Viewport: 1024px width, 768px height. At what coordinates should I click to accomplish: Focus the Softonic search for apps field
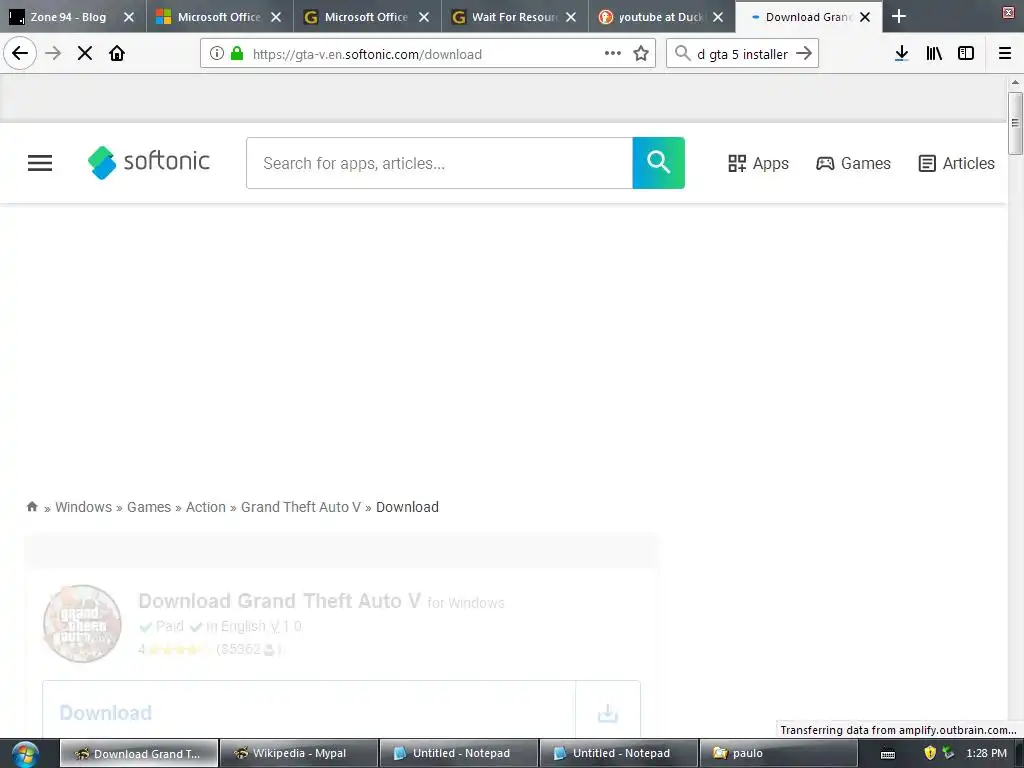click(x=440, y=163)
